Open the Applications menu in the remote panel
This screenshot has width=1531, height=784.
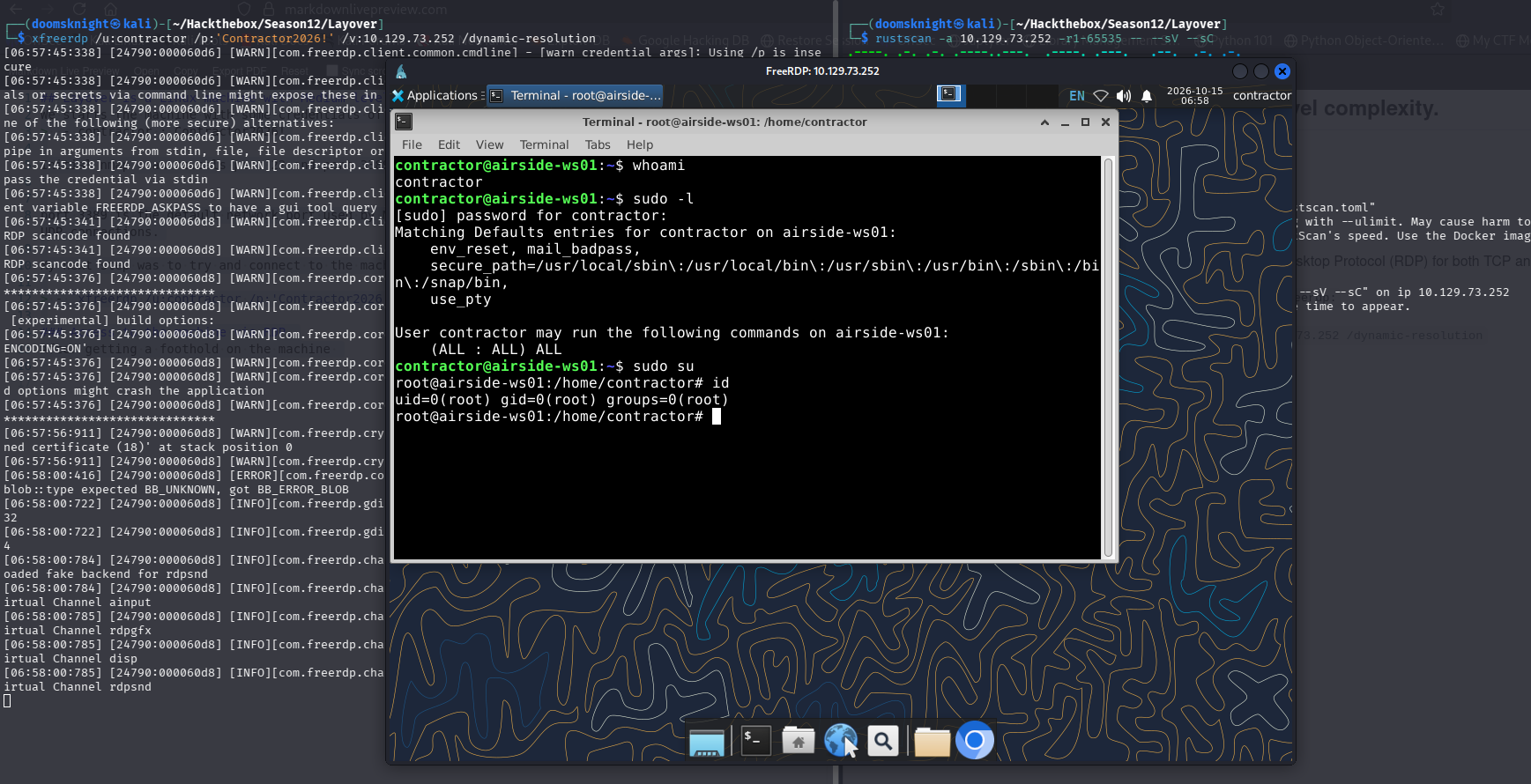pos(435,95)
